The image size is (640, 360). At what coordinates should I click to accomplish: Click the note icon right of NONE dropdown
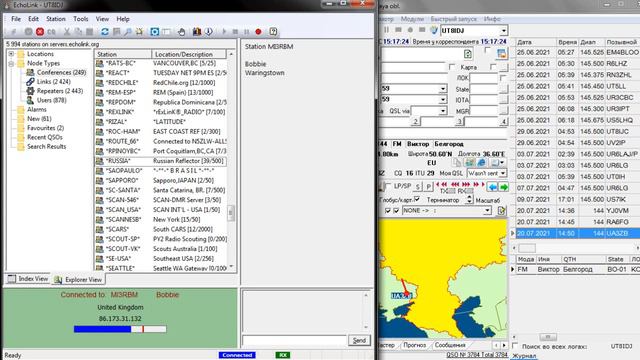501,211
